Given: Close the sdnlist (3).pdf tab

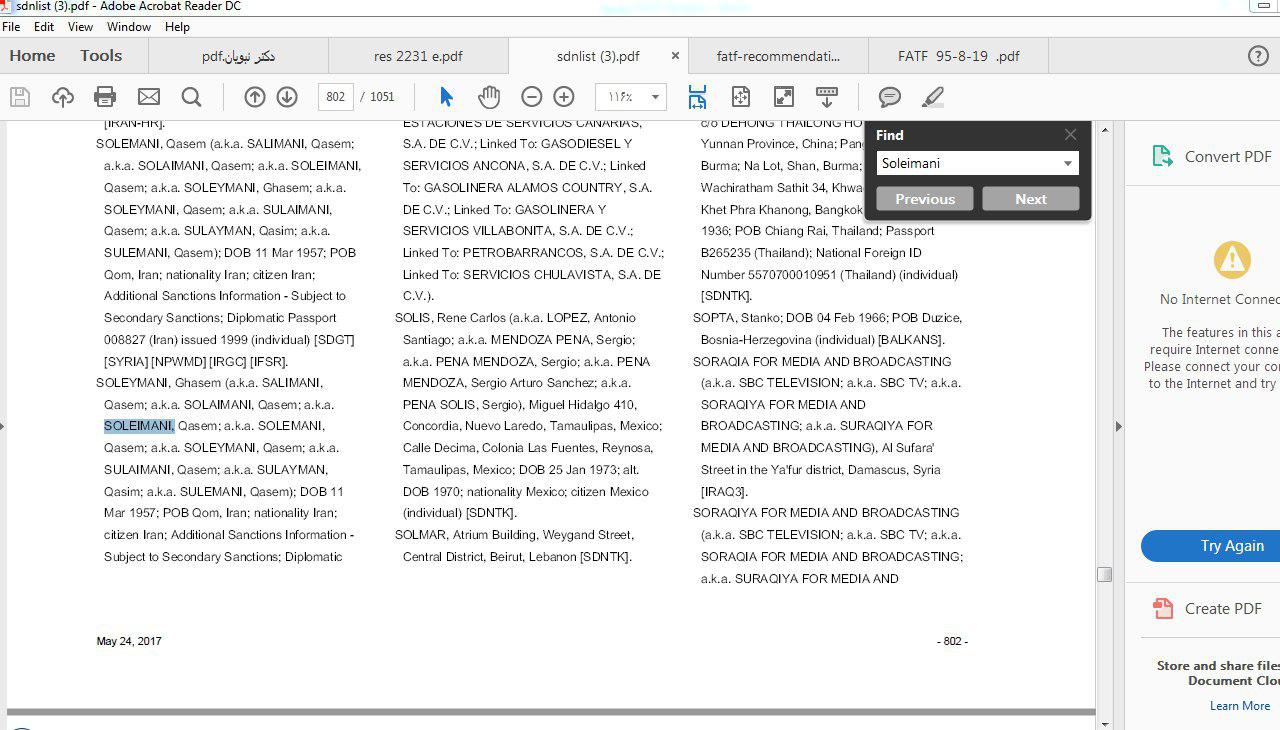Looking at the screenshot, I should pos(675,56).
